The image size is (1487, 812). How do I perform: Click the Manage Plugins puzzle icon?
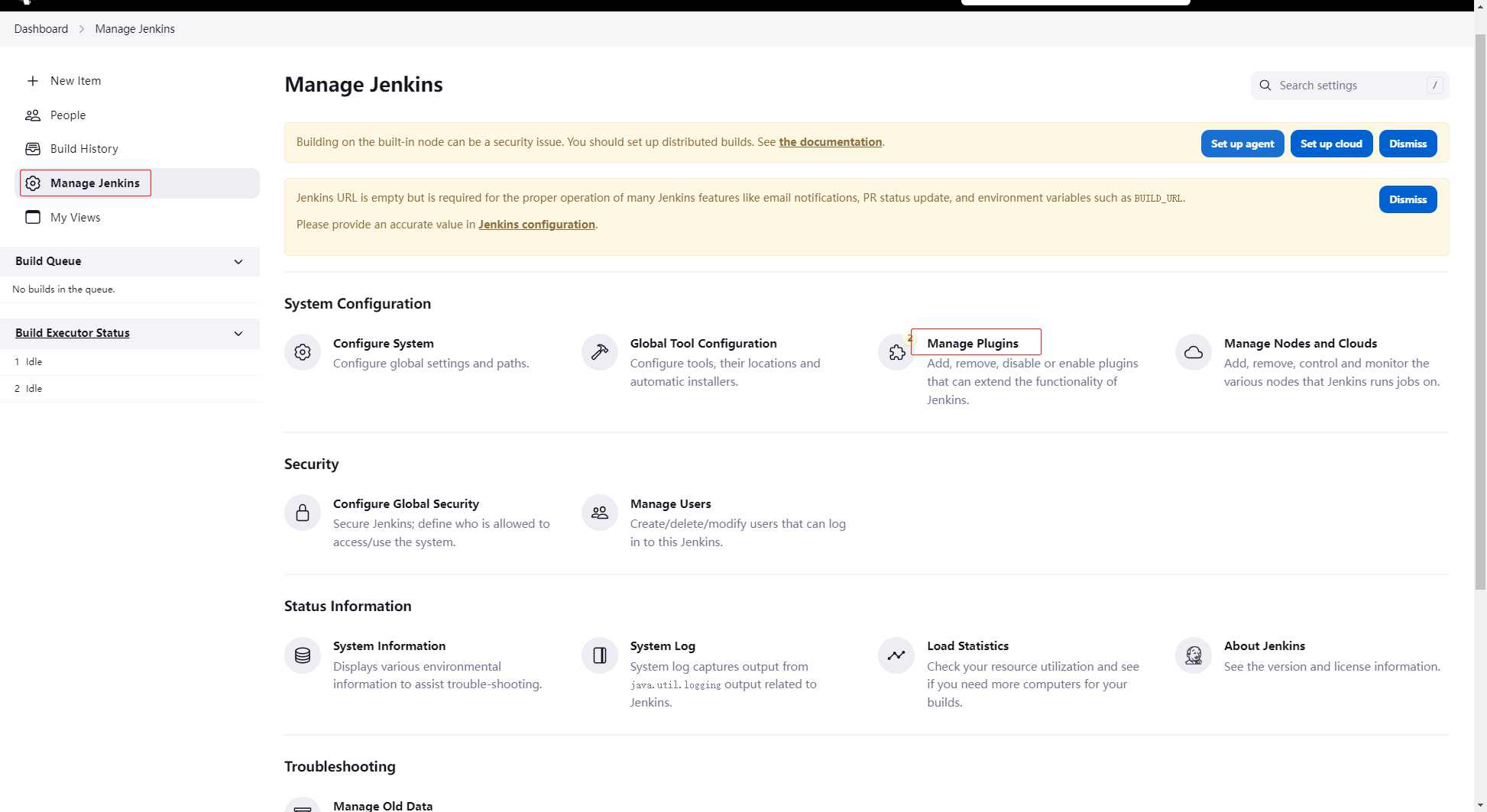[x=896, y=352]
